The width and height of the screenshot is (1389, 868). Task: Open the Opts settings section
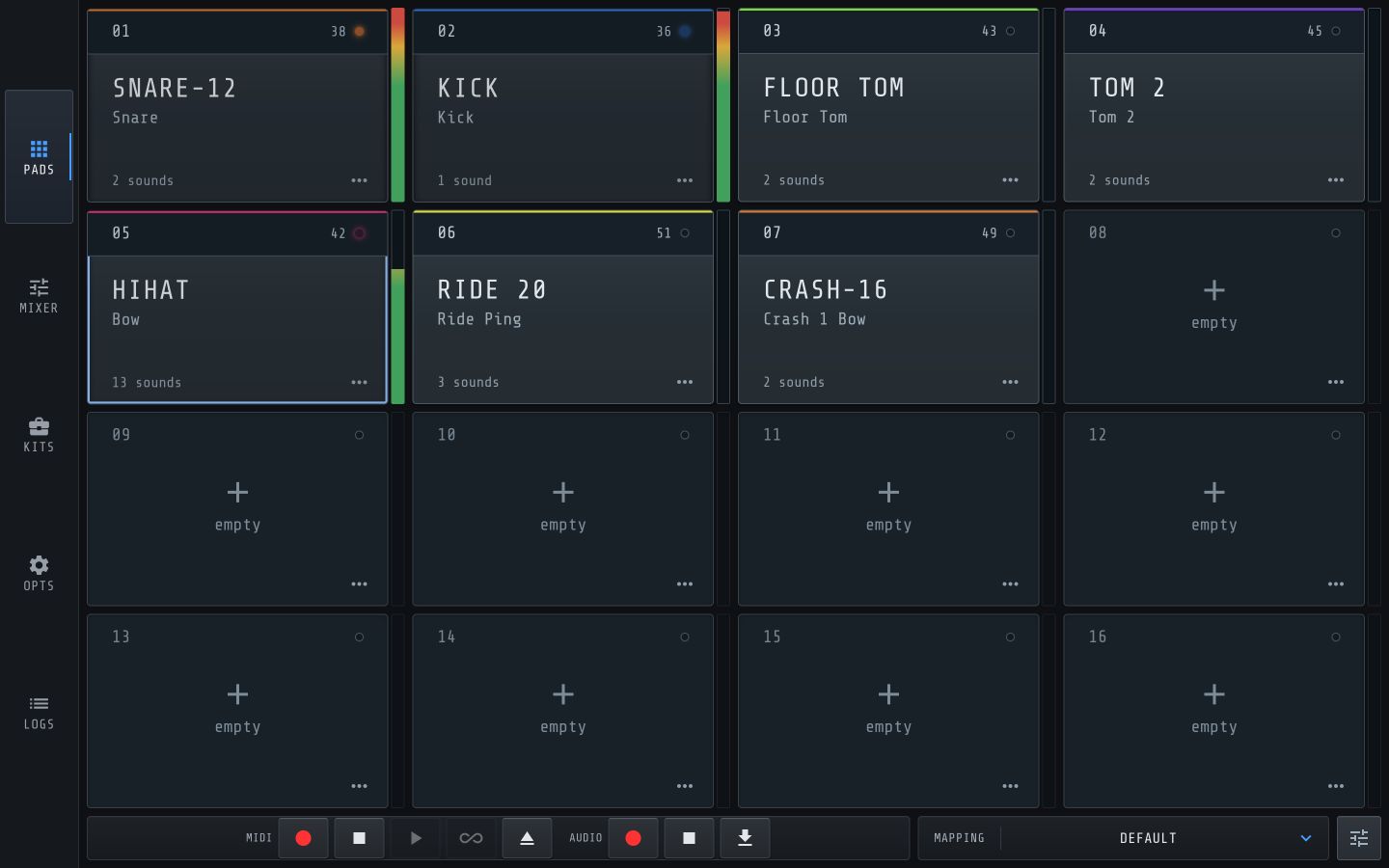(39, 574)
